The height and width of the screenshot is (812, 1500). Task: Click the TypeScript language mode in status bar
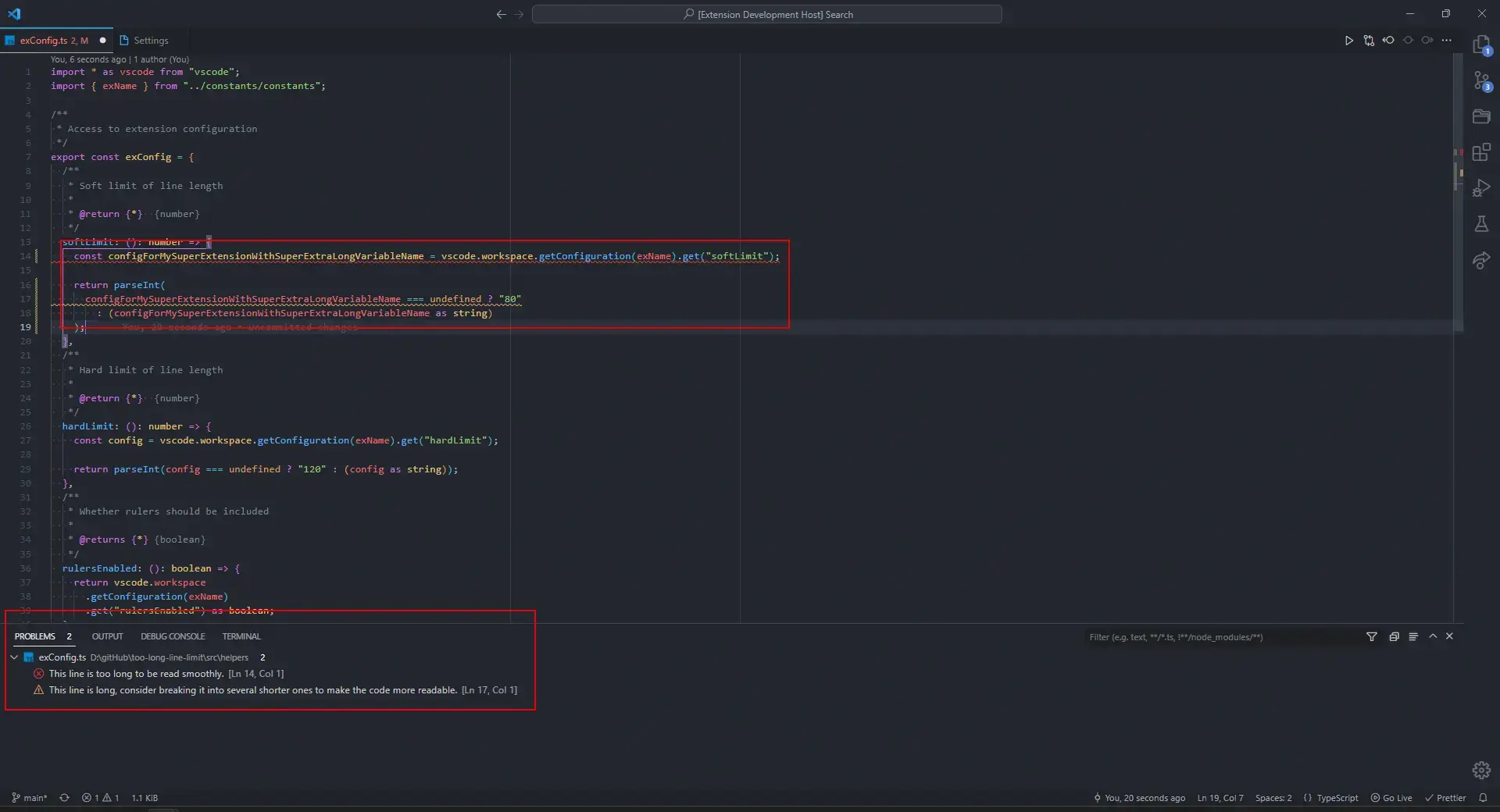tap(1331, 798)
